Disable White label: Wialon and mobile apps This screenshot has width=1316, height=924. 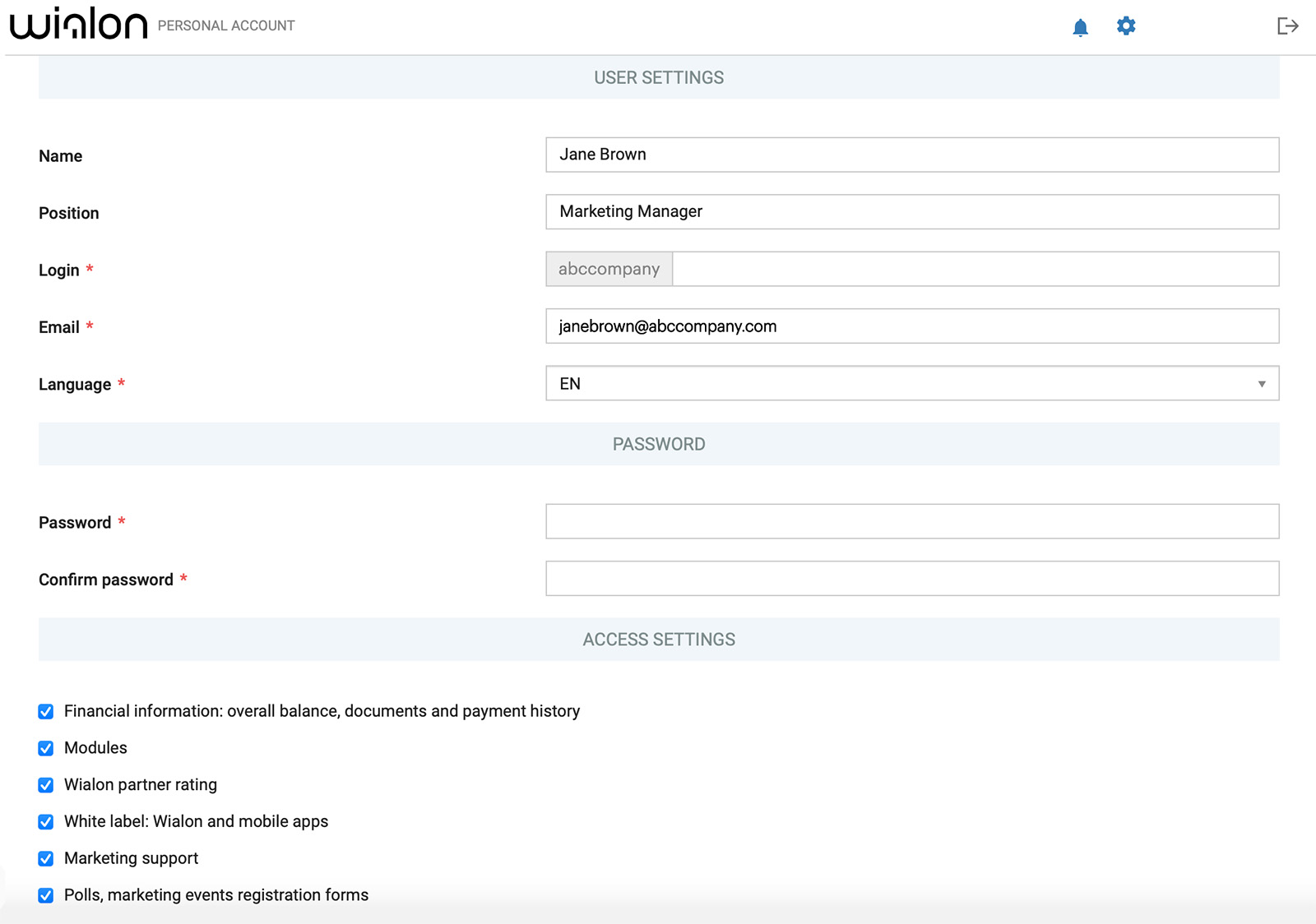tap(45, 821)
